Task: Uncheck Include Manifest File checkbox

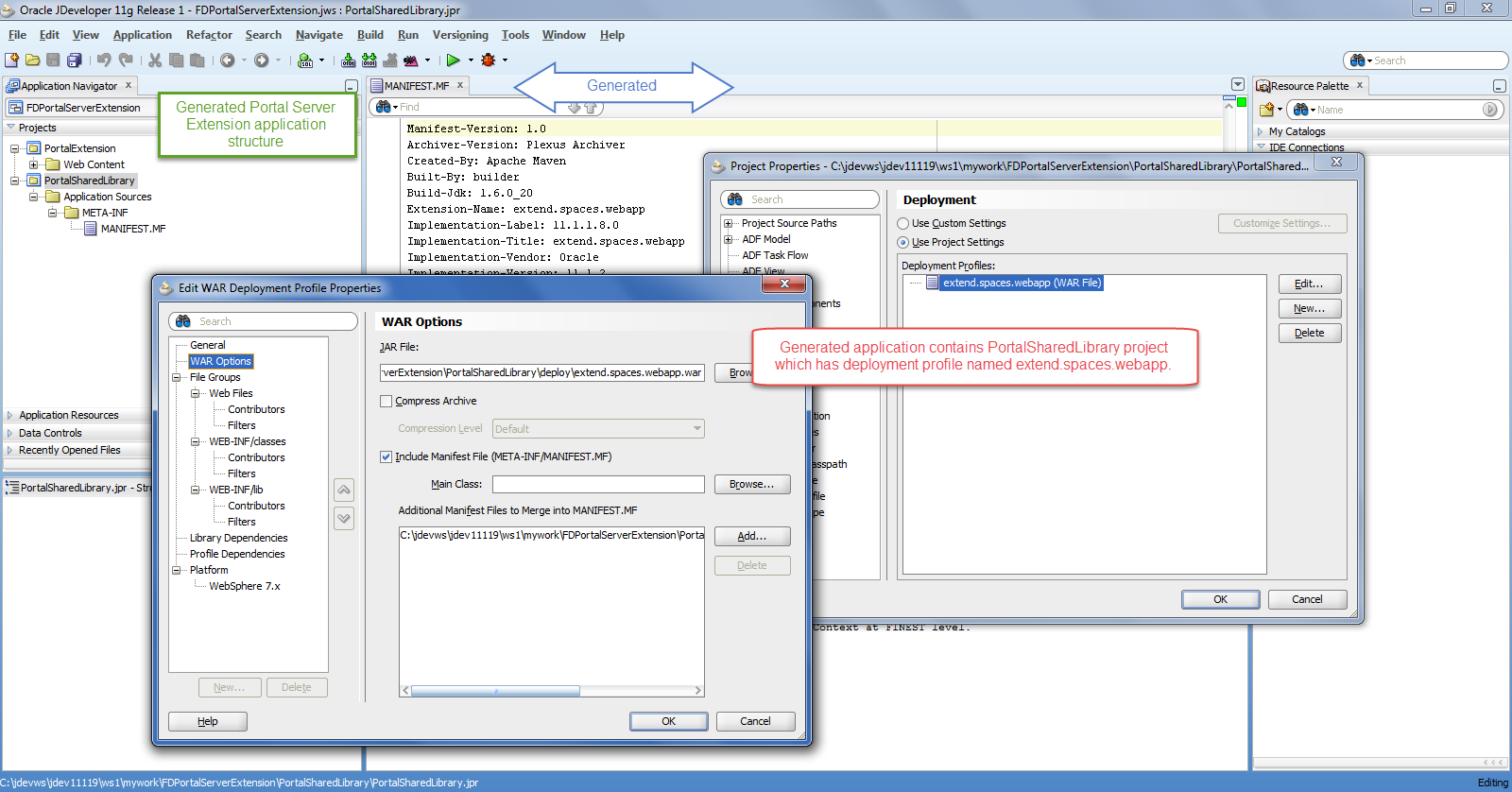Action: pos(386,456)
